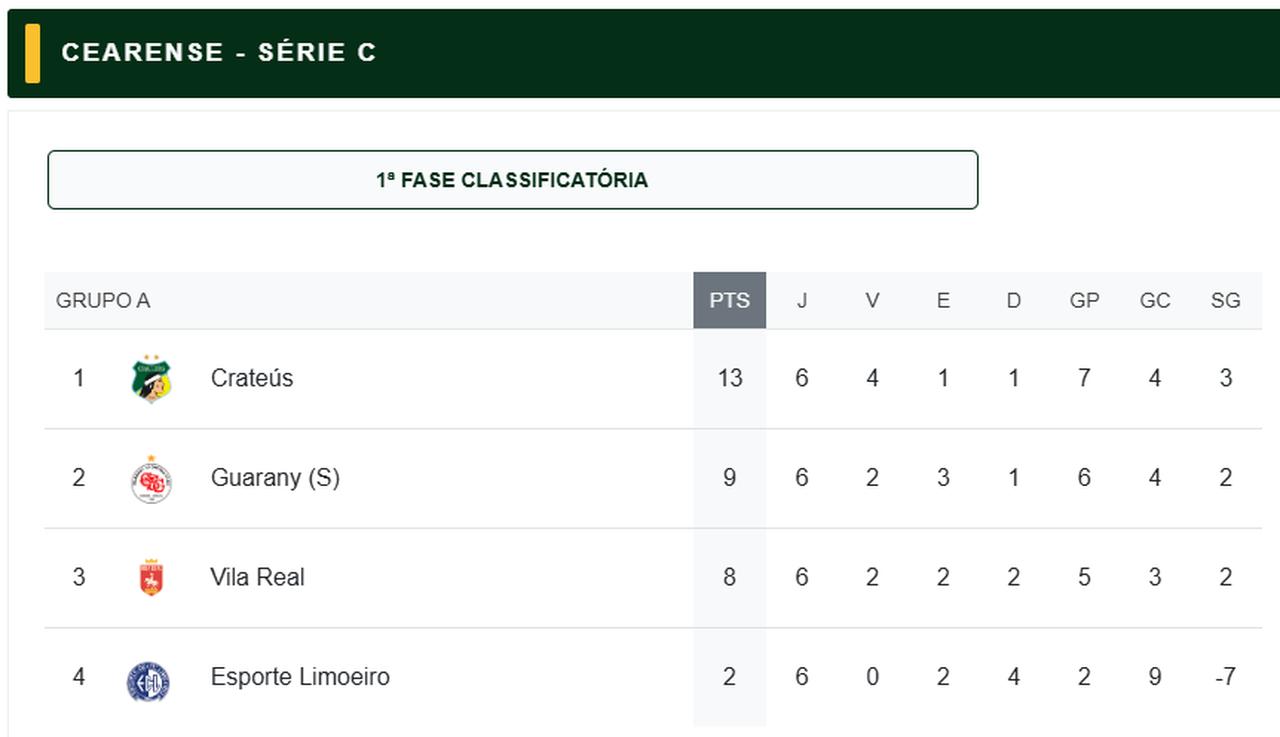Image resolution: width=1280 pixels, height=737 pixels.
Task: Open the Esporte Limoeiro team link
Action: [x=300, y=677]
